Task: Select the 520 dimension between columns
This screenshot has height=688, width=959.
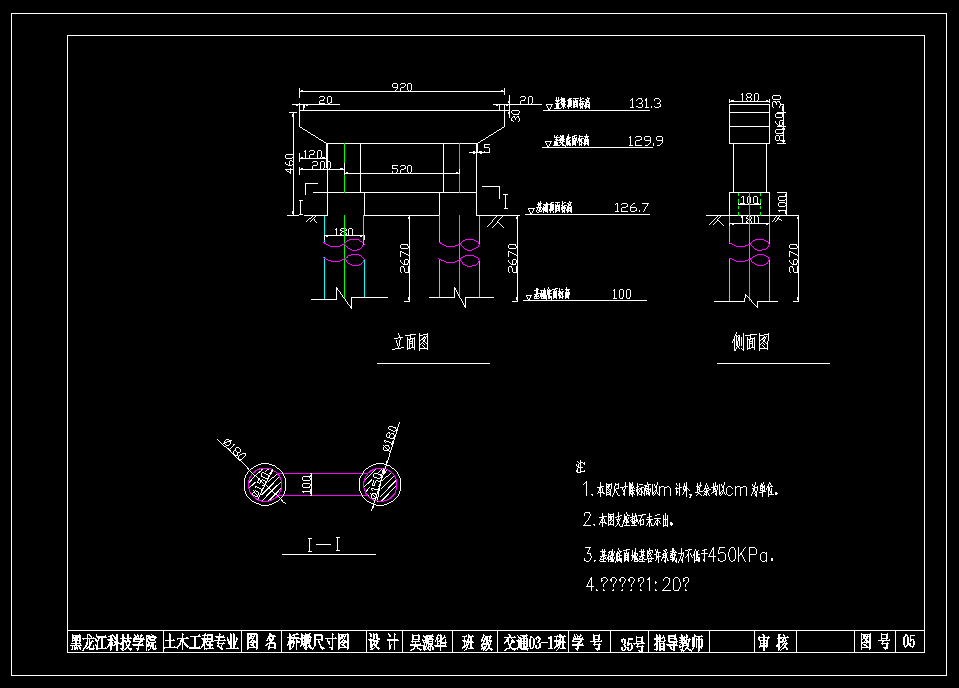Action: point(401,170)
